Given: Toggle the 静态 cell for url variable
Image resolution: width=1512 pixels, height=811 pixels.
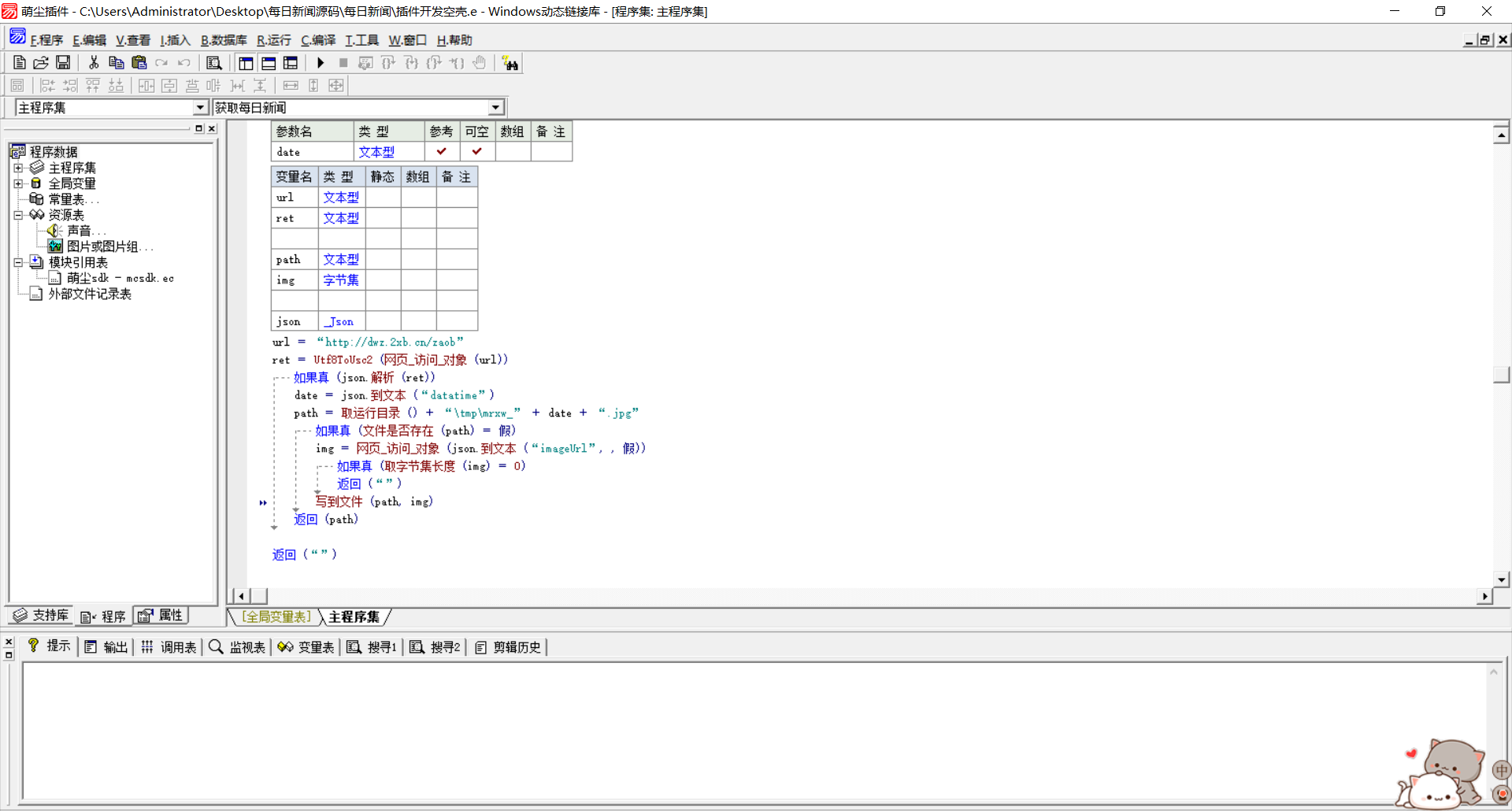Looking at the screenshot, I should click(383, 198).
